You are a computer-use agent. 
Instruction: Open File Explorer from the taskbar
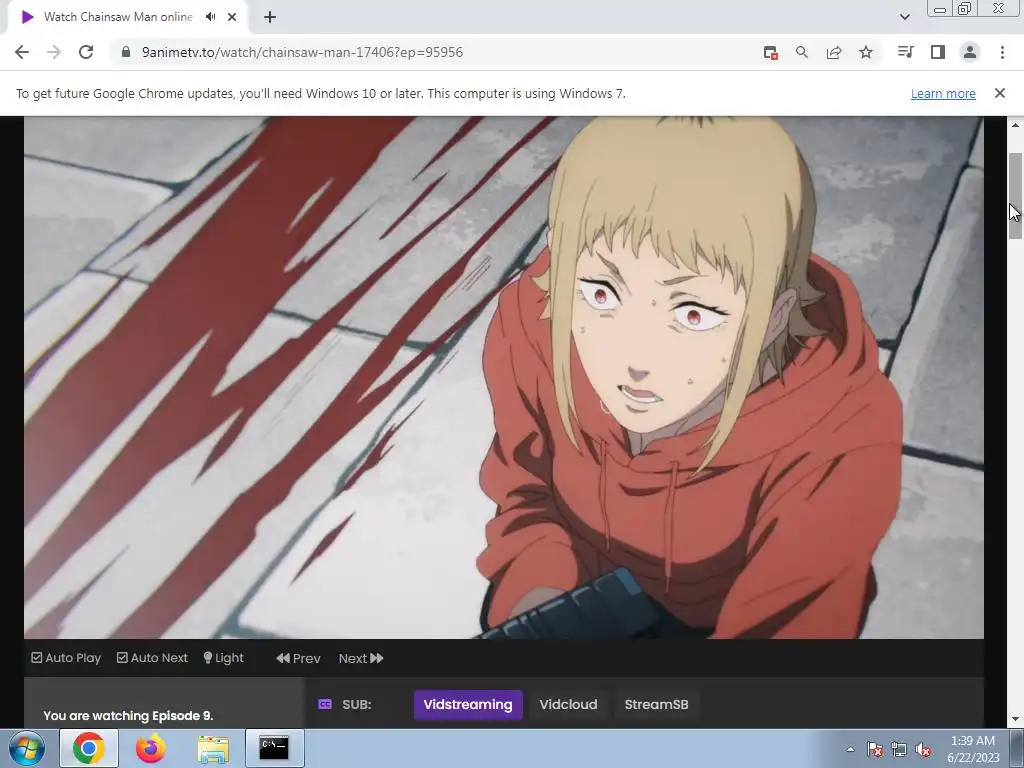(213, 748)
